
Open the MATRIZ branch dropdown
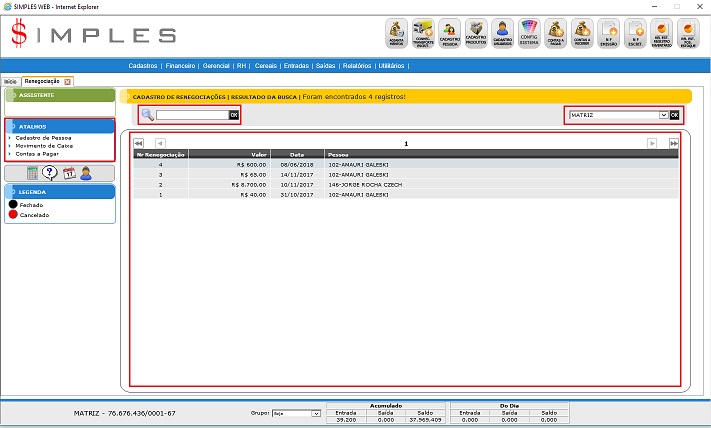pos(662,115)
